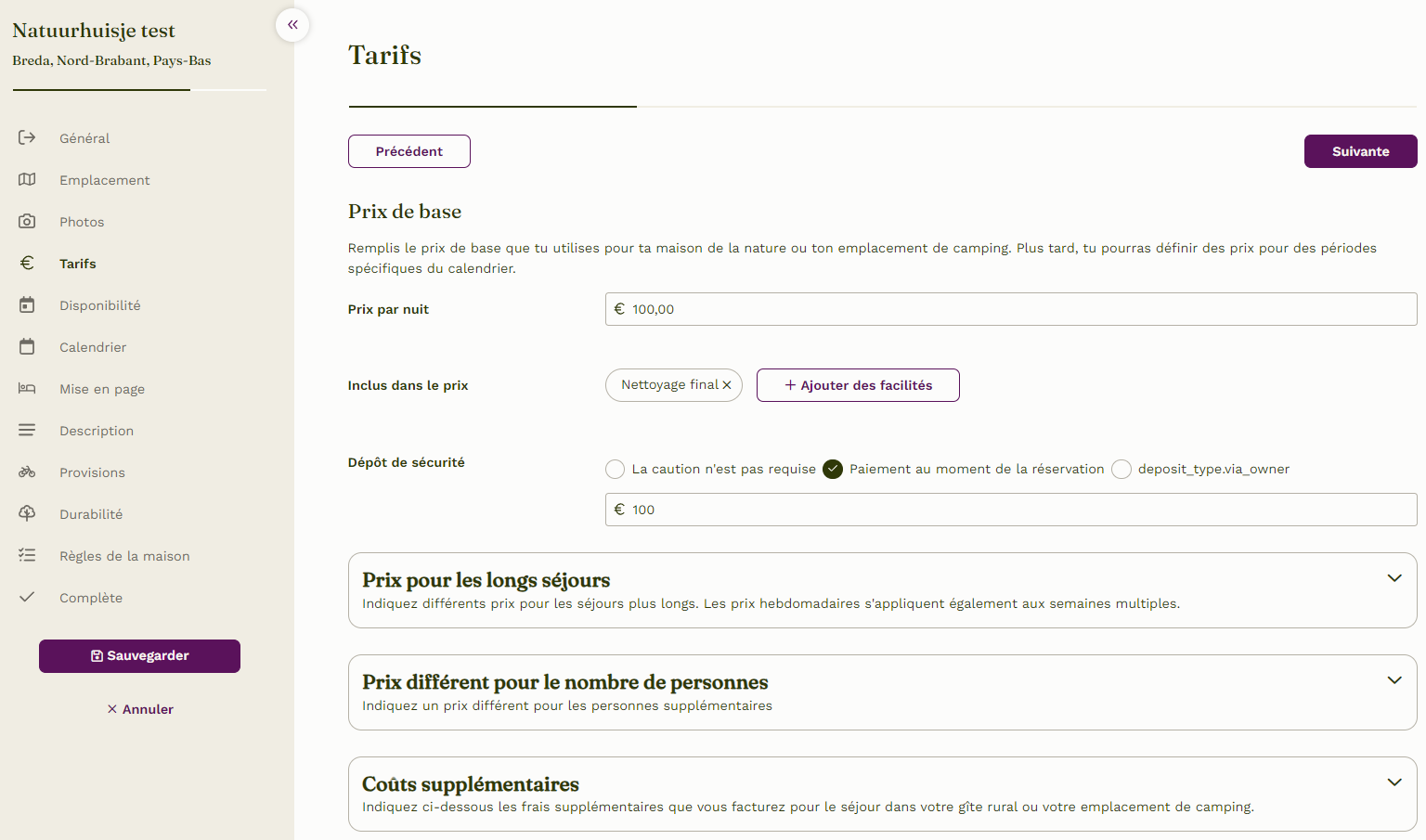The width and height of the screenshot is (1426, 840).
Task: Select the deposit_type.via_owner radio option
Action: [x=1121, y=470]
